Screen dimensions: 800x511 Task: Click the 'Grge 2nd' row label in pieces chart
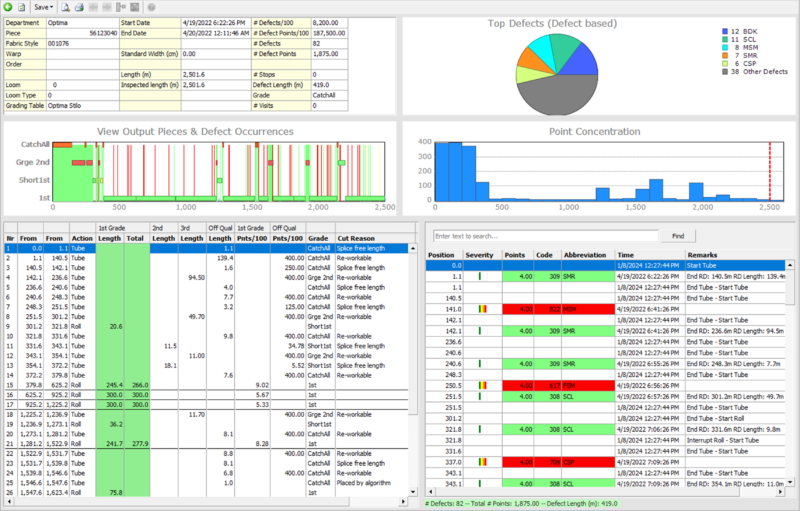pyautogui.click(x=33, y=162)
